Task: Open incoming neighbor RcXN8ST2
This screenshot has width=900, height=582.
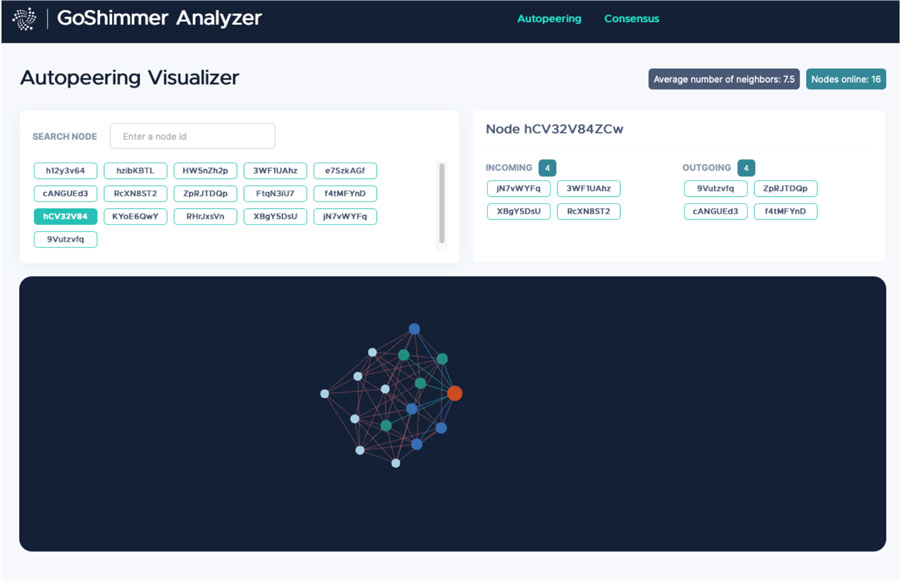Action: pyautogui.click(x=589, y=211)
